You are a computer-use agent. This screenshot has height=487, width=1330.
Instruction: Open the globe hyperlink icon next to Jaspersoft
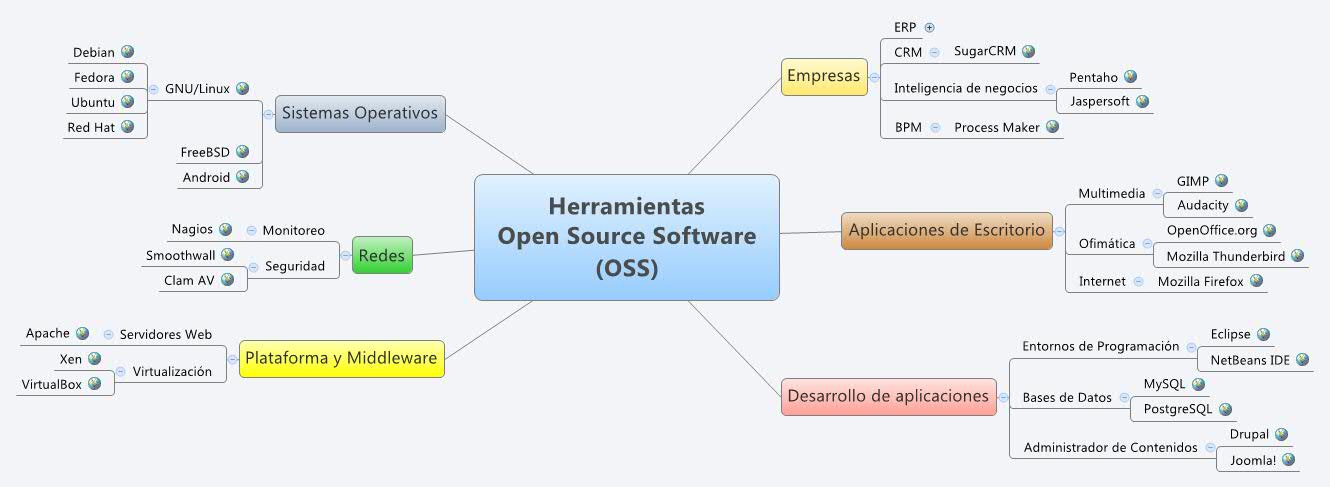tap(1142, 101)
